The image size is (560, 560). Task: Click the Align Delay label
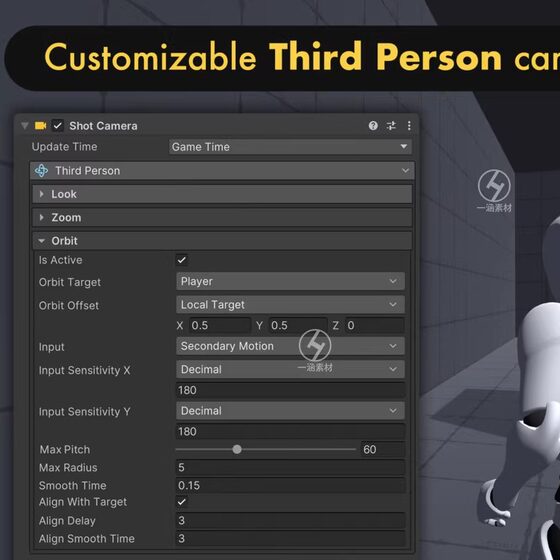click(67, 521)
